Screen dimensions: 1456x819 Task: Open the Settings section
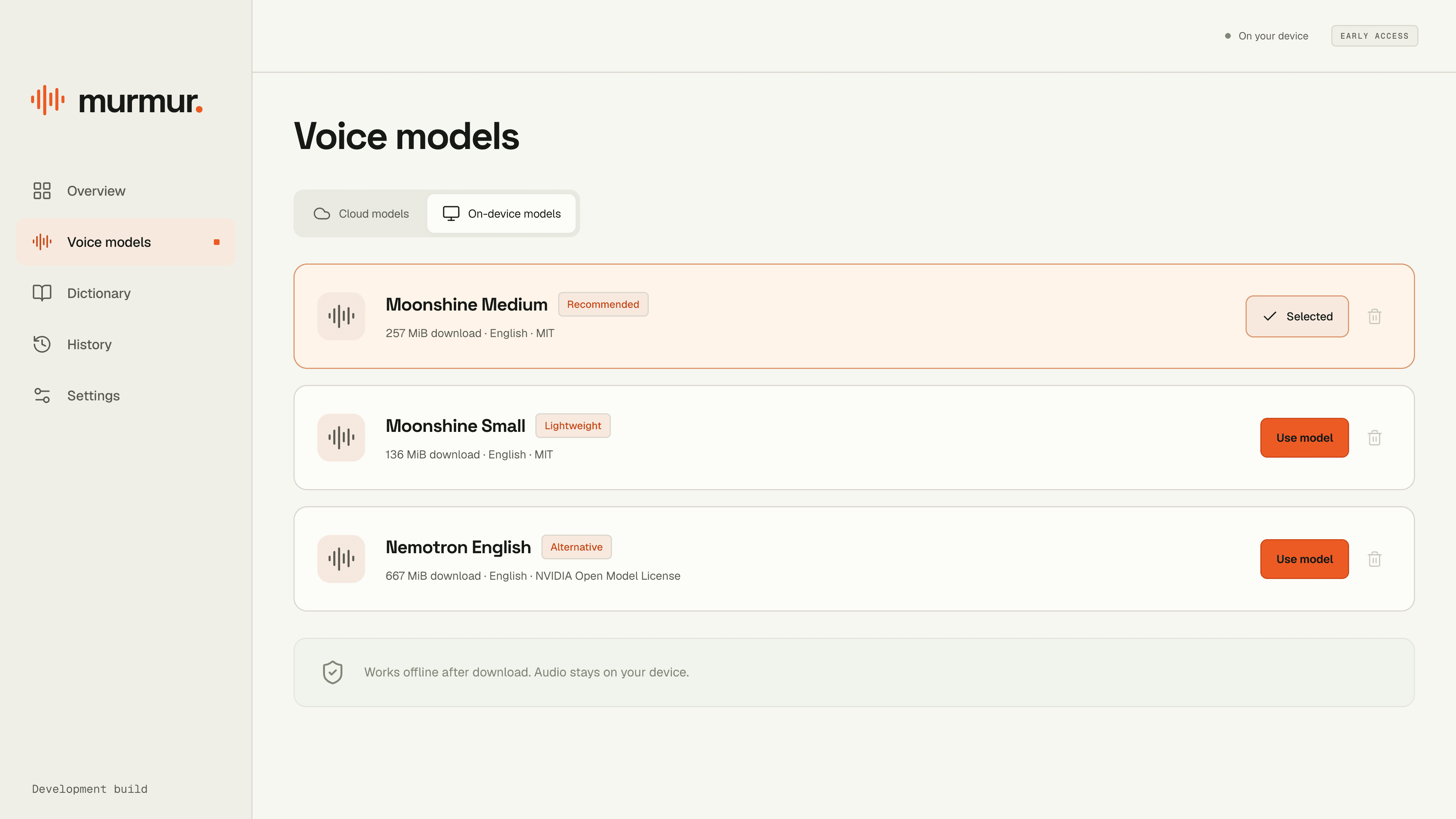(126, 395)
